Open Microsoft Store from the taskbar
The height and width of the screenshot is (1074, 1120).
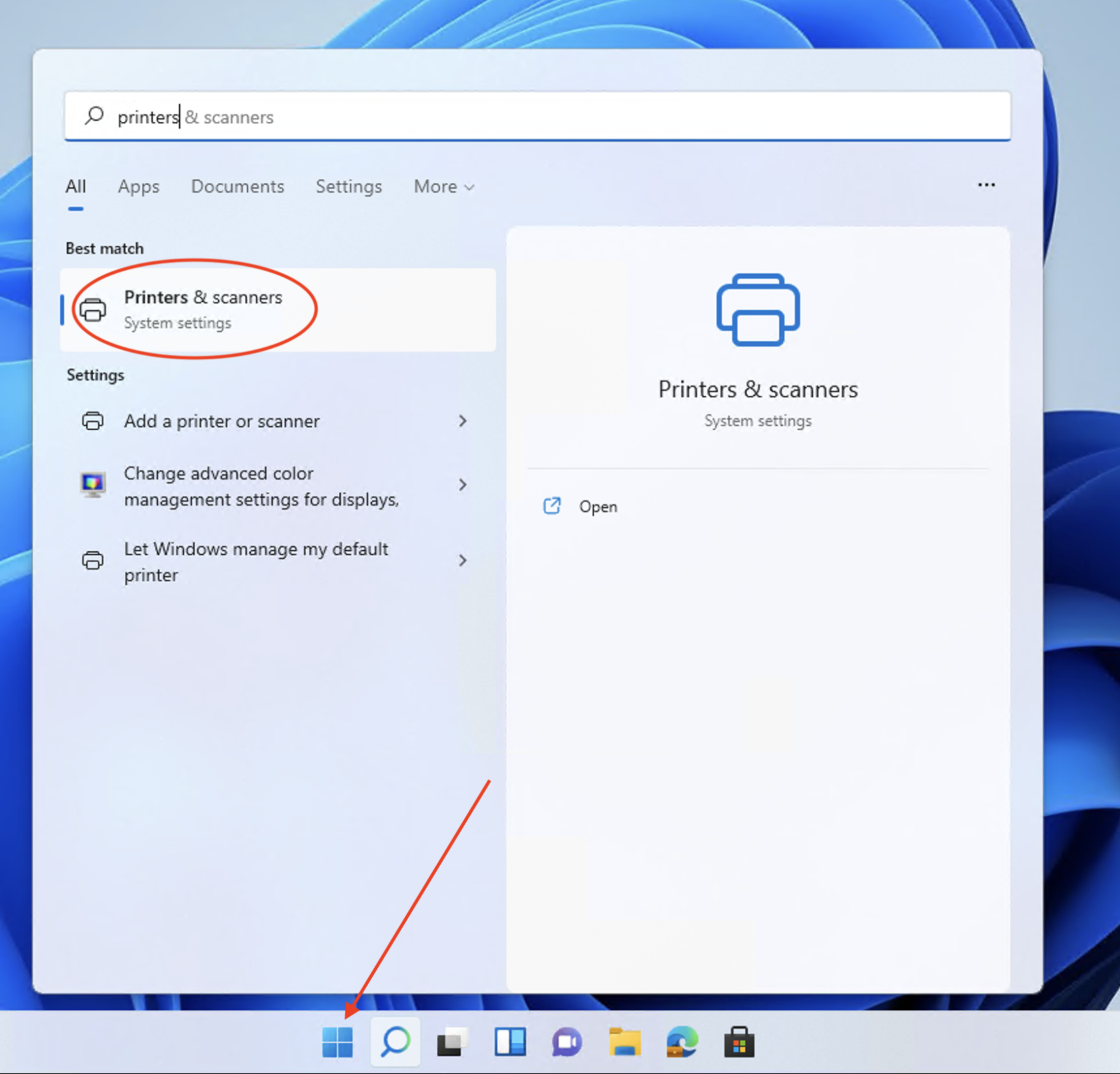(739, 1042)
